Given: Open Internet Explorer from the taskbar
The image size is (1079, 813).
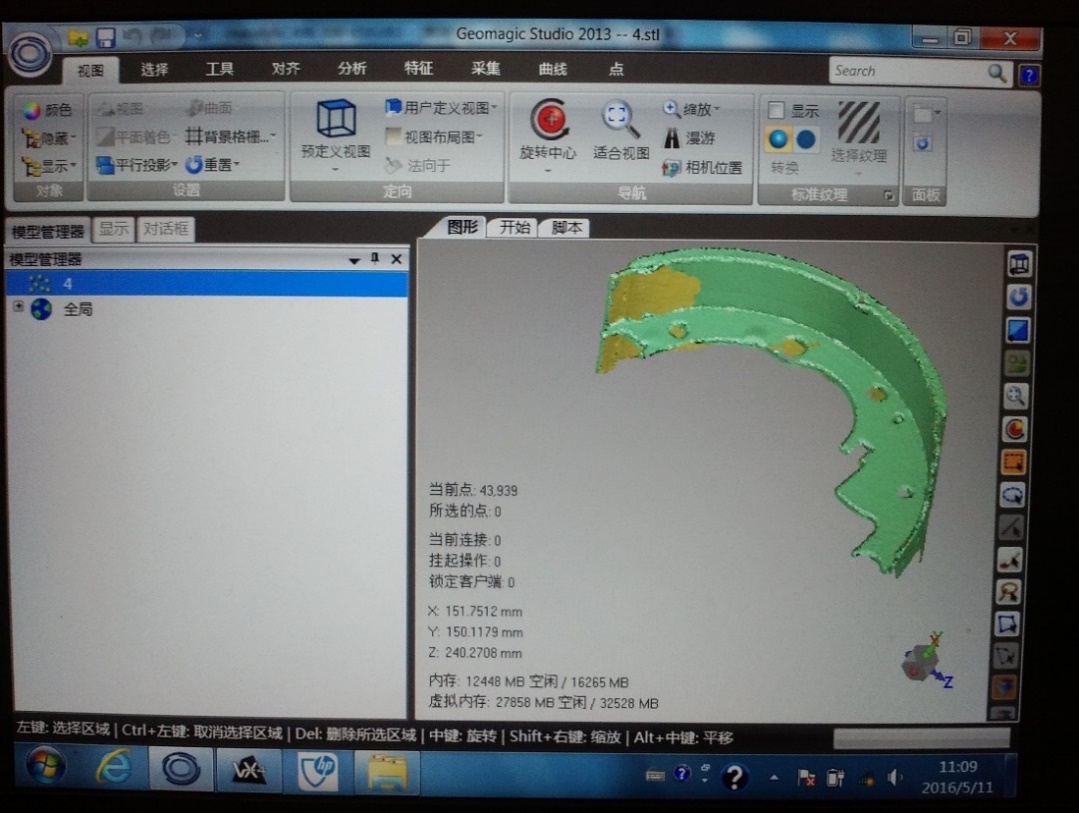Looking at the screenshot, I should 112,767.
